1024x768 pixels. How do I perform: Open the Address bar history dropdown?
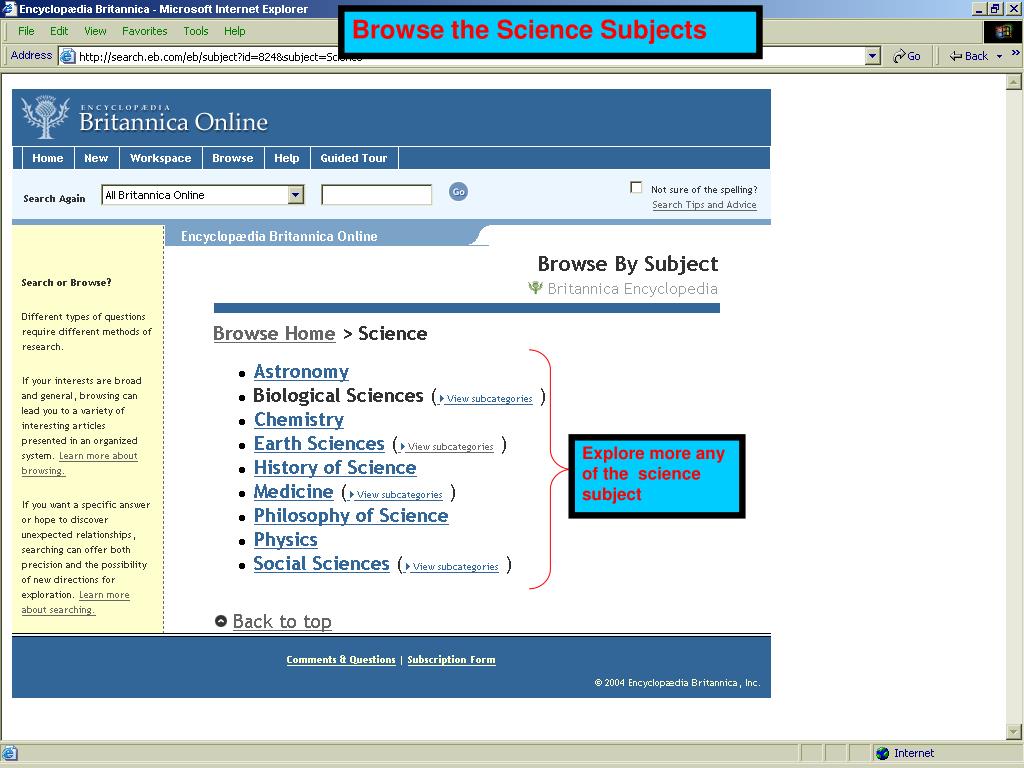(x=872, y=56)
